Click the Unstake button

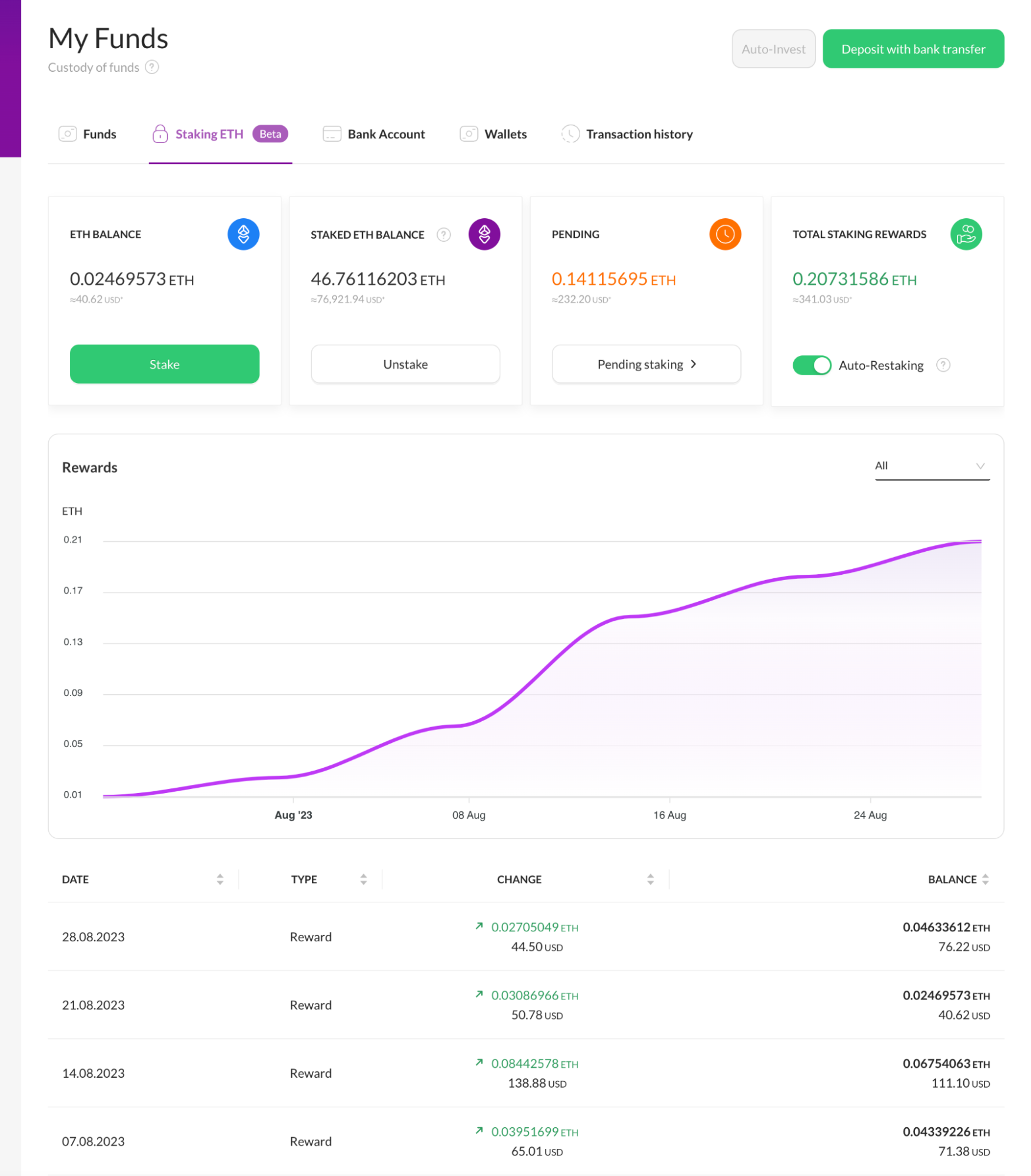tap(405, 364)
